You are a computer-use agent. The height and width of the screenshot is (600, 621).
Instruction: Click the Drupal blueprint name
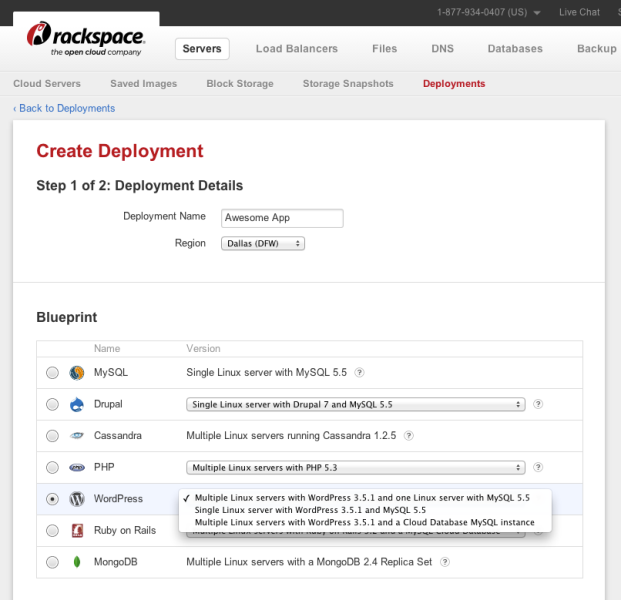[108, 404]
